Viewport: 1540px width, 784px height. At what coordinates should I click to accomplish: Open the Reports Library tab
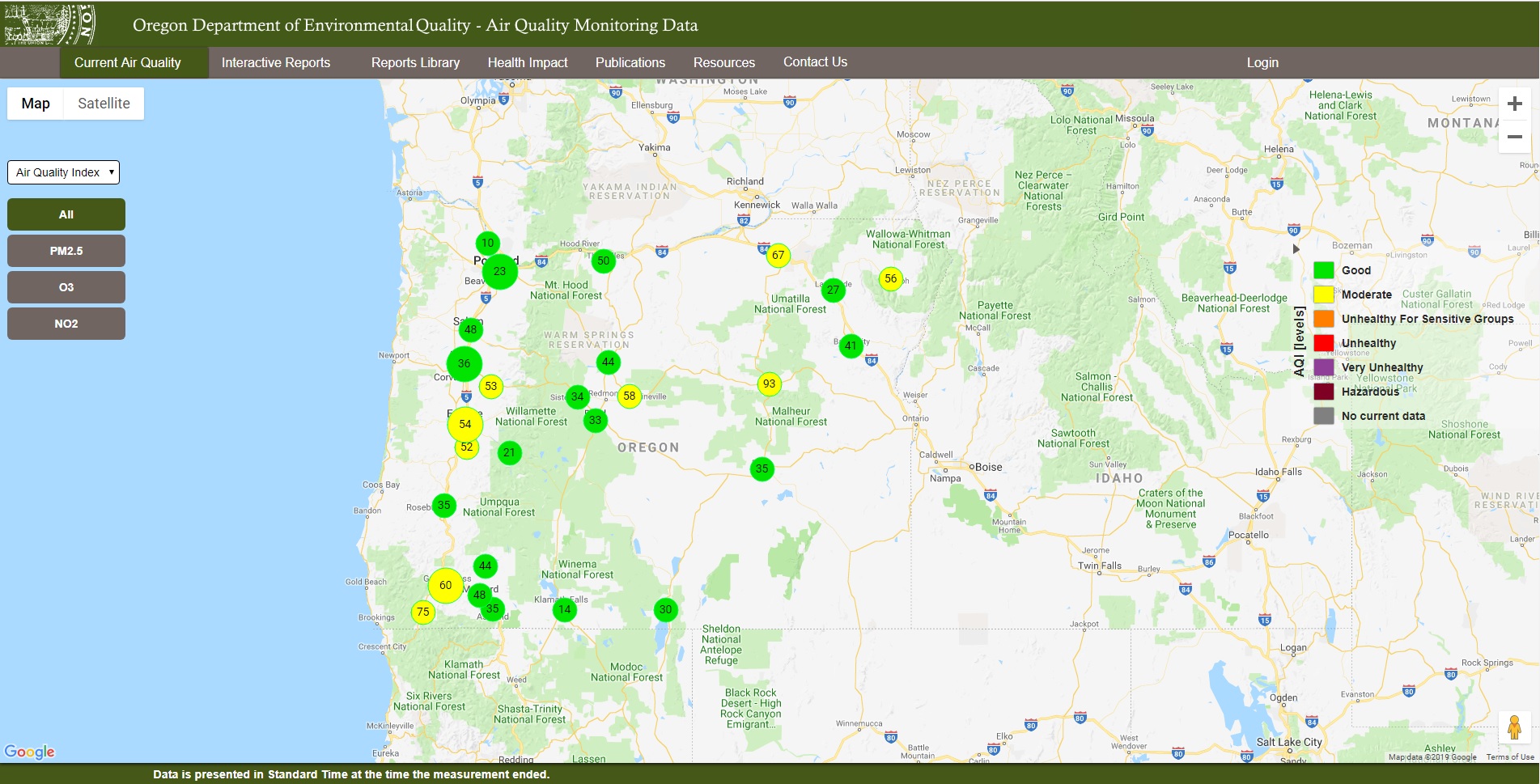point(415,62)
